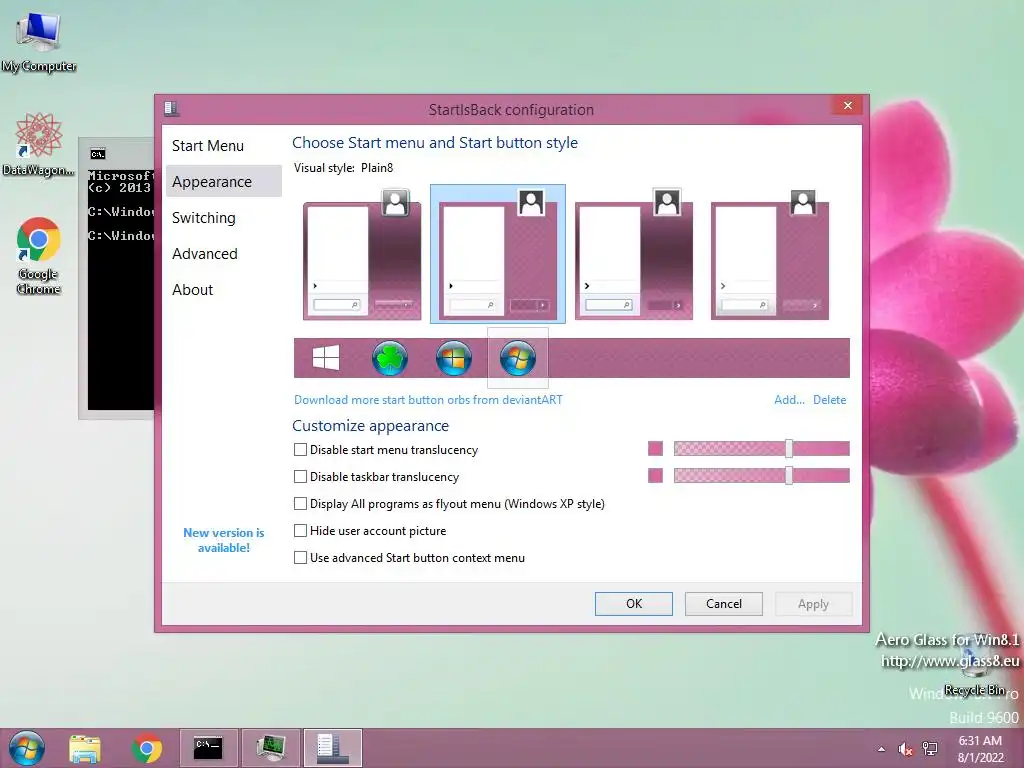This screenshot has width=1024, height=768.
Task: Open the network tray icon
Action: [x=930, y=749]
